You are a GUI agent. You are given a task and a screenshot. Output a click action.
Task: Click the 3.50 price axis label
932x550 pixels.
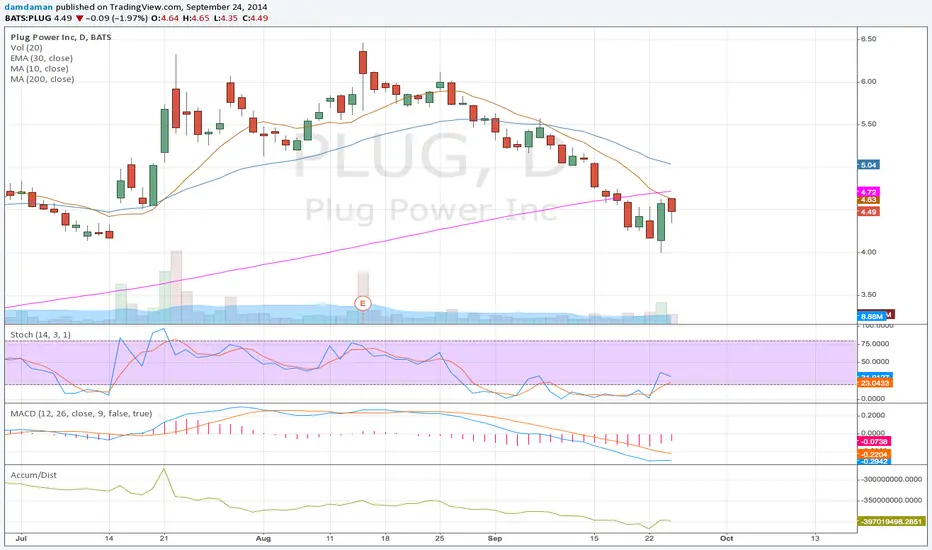pyautogui.click(x=868, y=294)
